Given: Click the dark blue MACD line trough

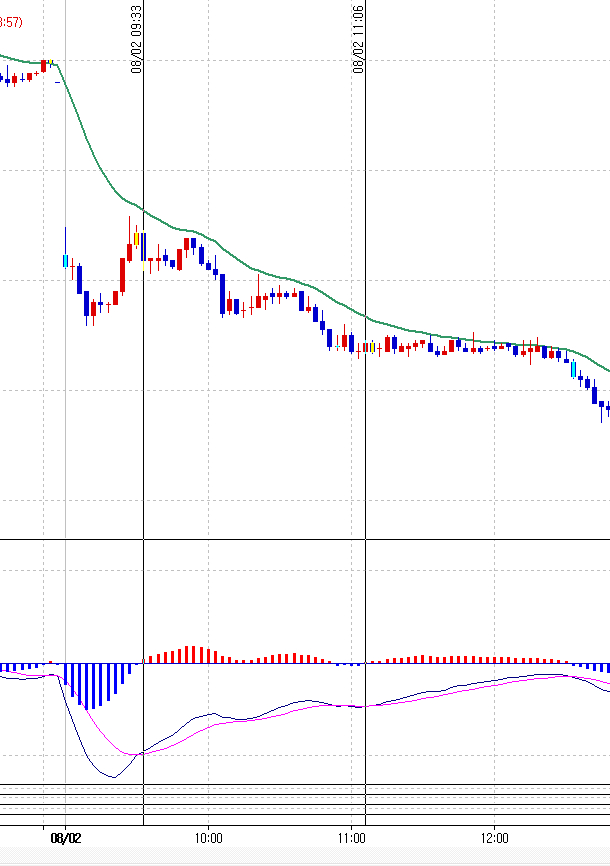Looking at the screenshot, I should [x=113, y=776].
